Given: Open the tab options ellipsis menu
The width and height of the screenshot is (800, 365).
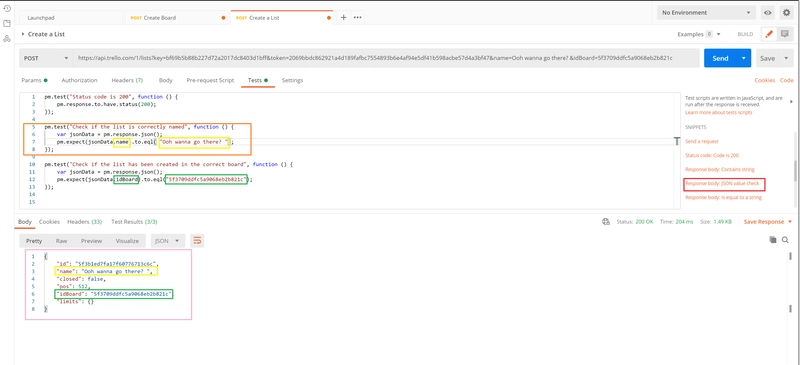Looking at the screenshot, I should tap(358, 17).
